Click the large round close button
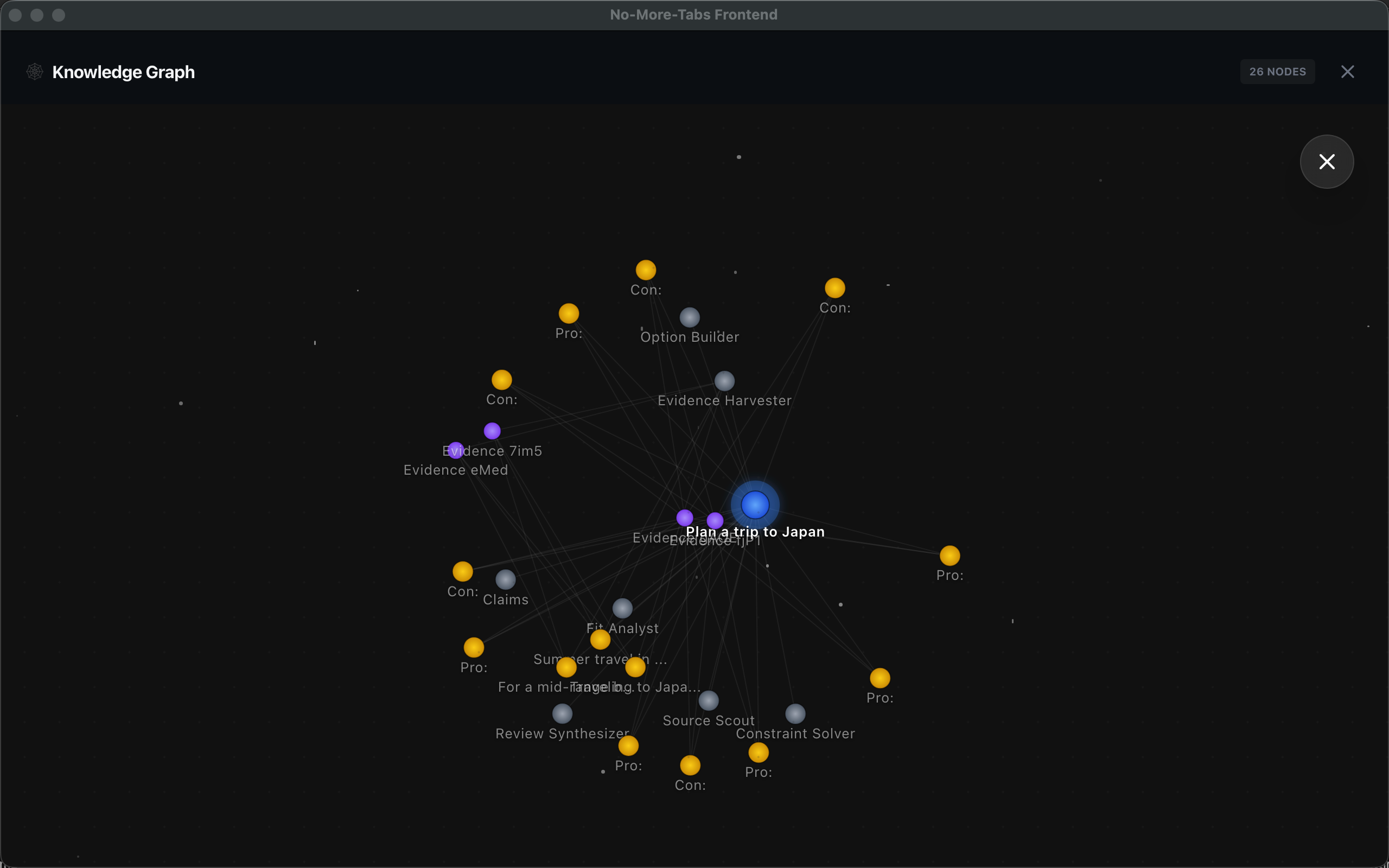 point(1326,161)
